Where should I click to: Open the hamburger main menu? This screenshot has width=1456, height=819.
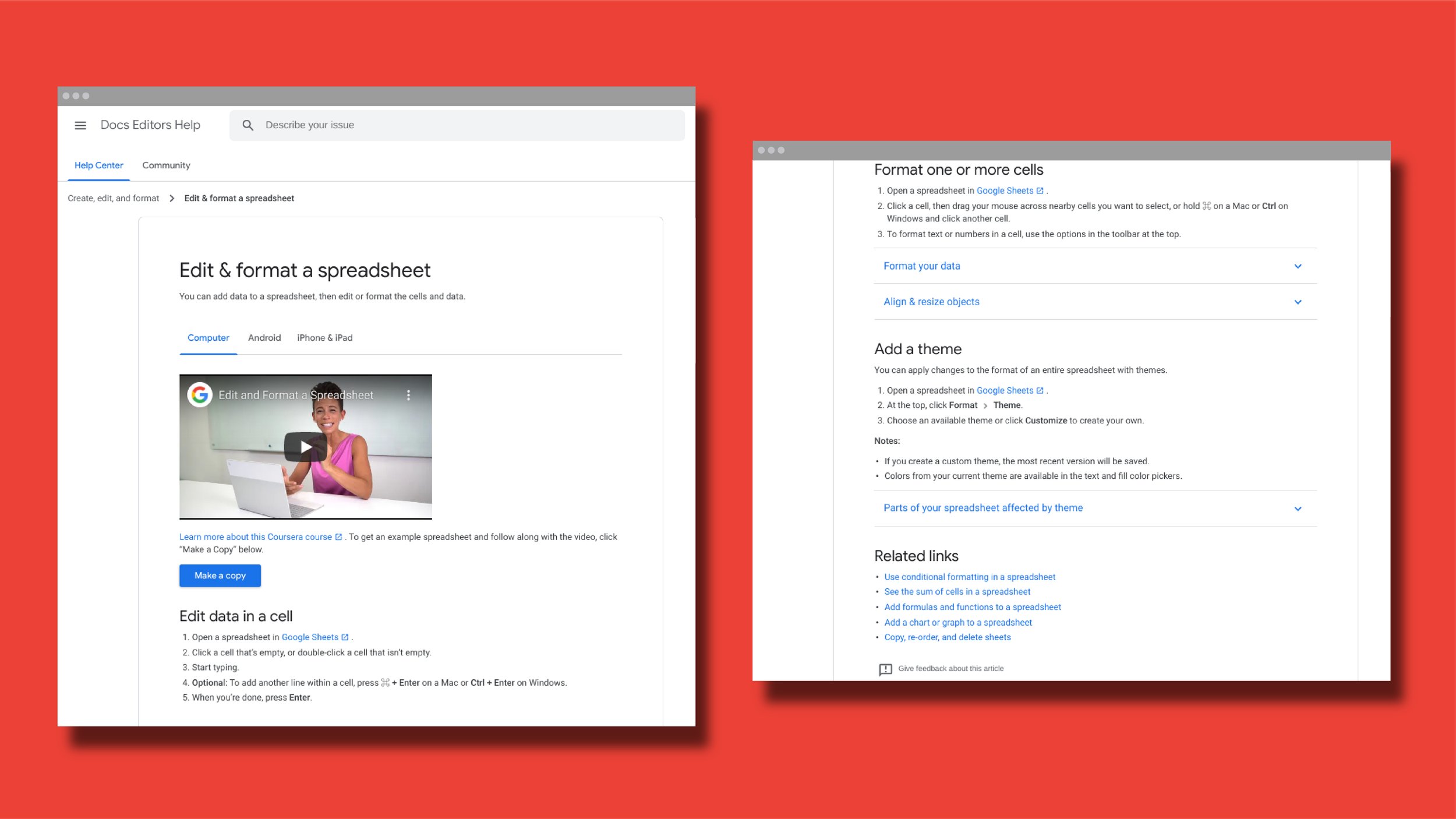coord(80,125)
